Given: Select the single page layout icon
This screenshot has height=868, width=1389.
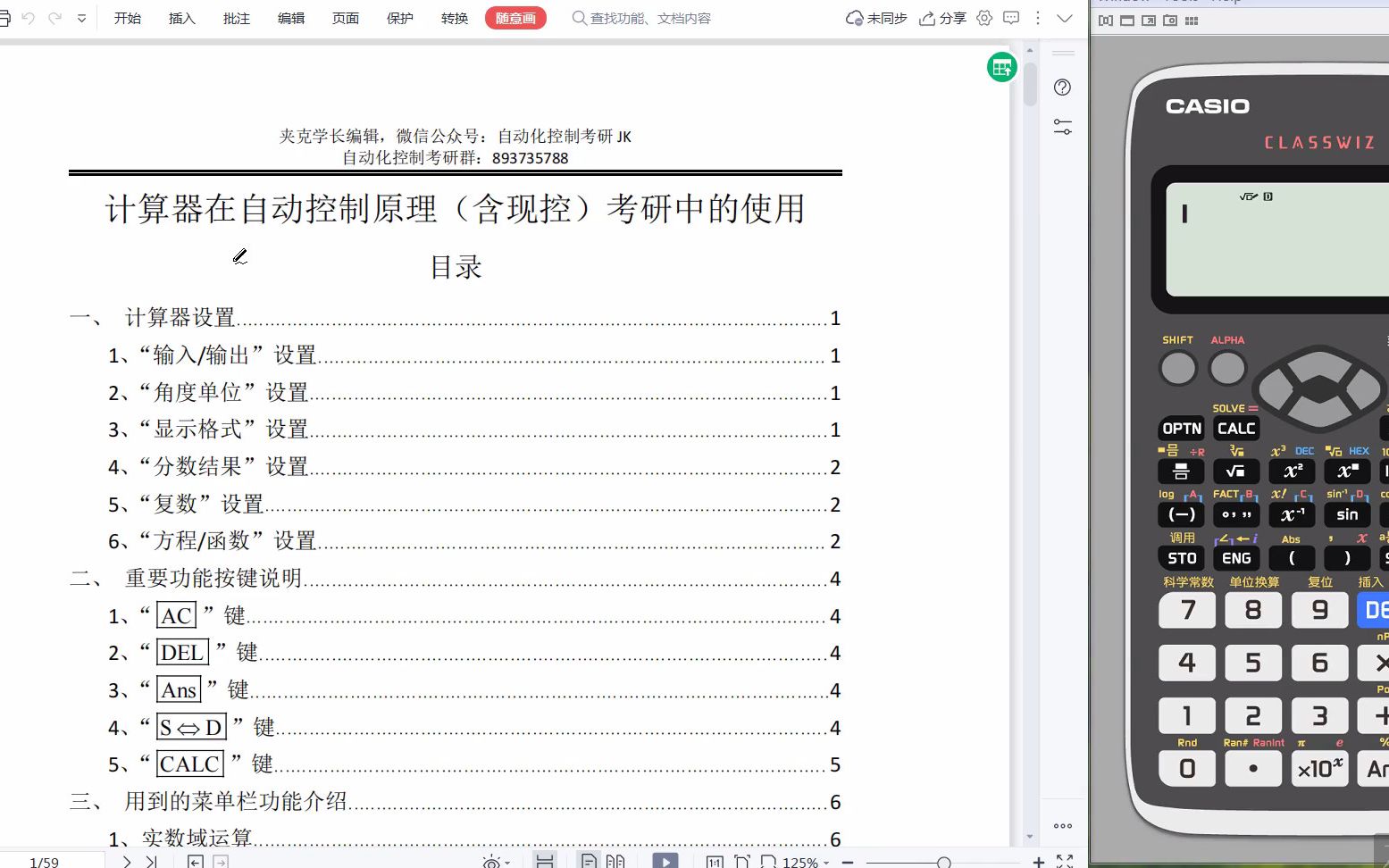Looking at the screenshot, I should (589, 862).
